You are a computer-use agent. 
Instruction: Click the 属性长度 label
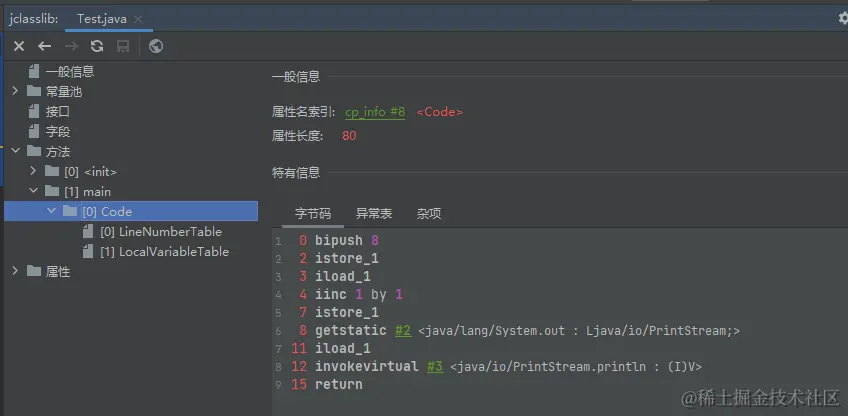(297, 136)
